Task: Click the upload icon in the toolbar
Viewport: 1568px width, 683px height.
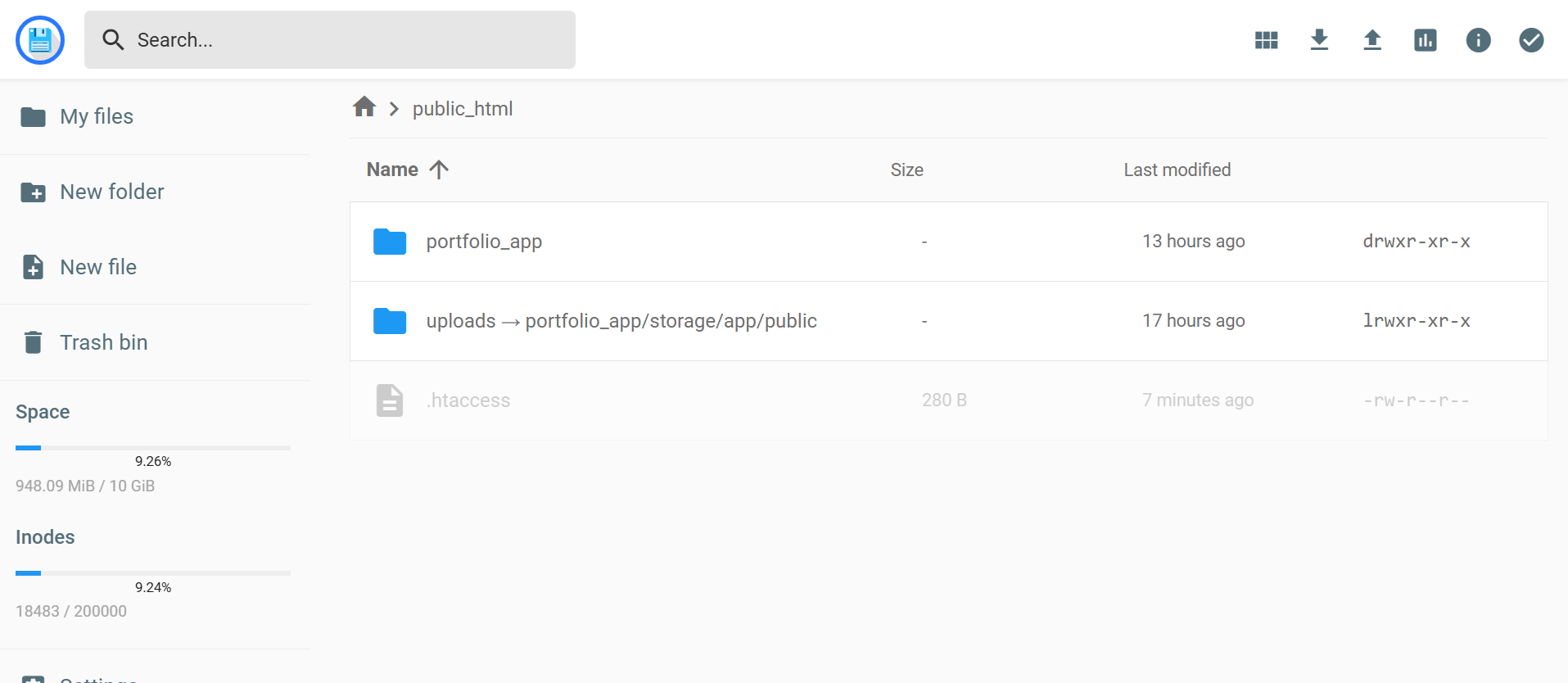Action: click(x=1372, y=40)
